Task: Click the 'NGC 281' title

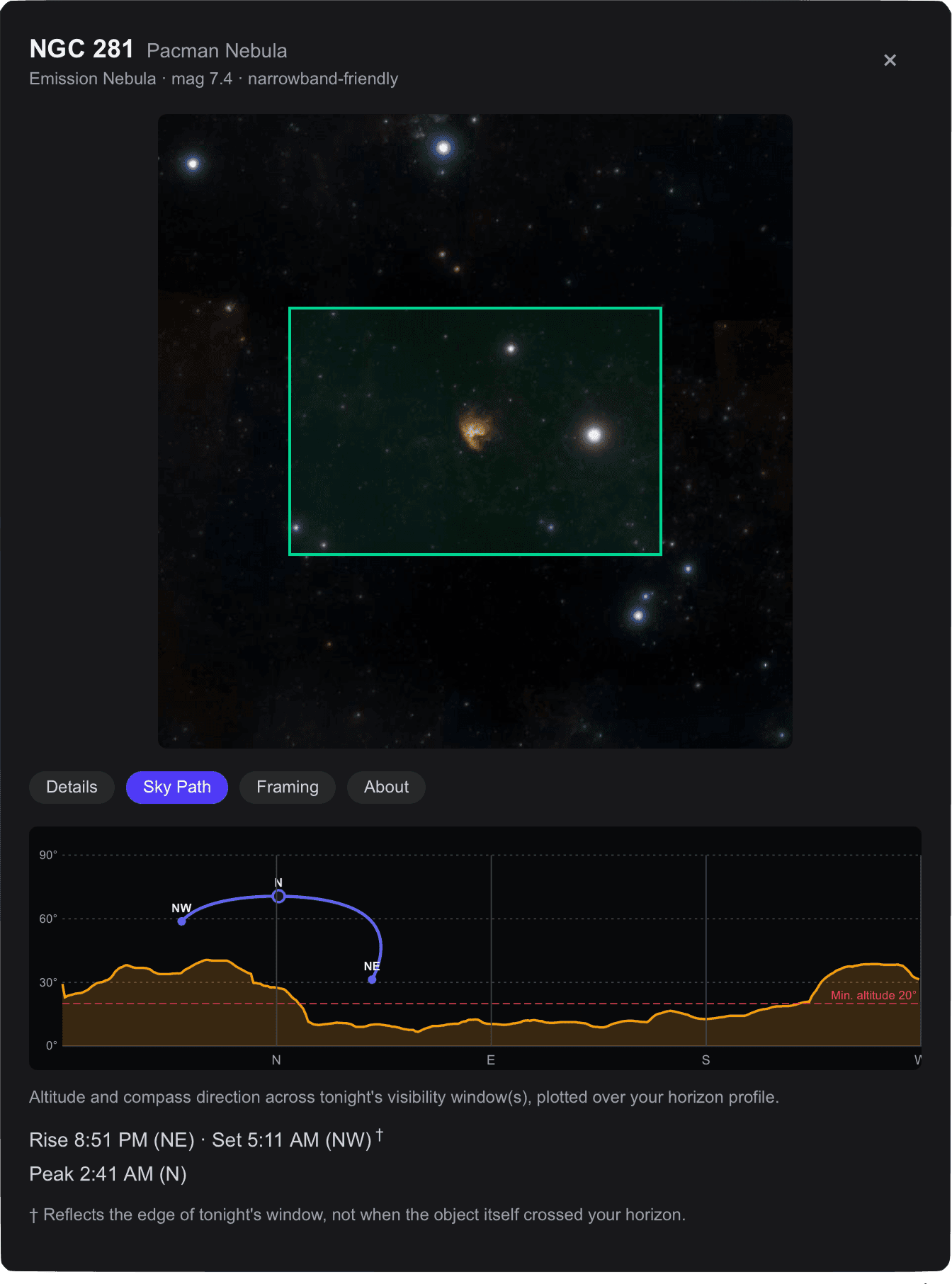Action: click(x=81, y=49)
